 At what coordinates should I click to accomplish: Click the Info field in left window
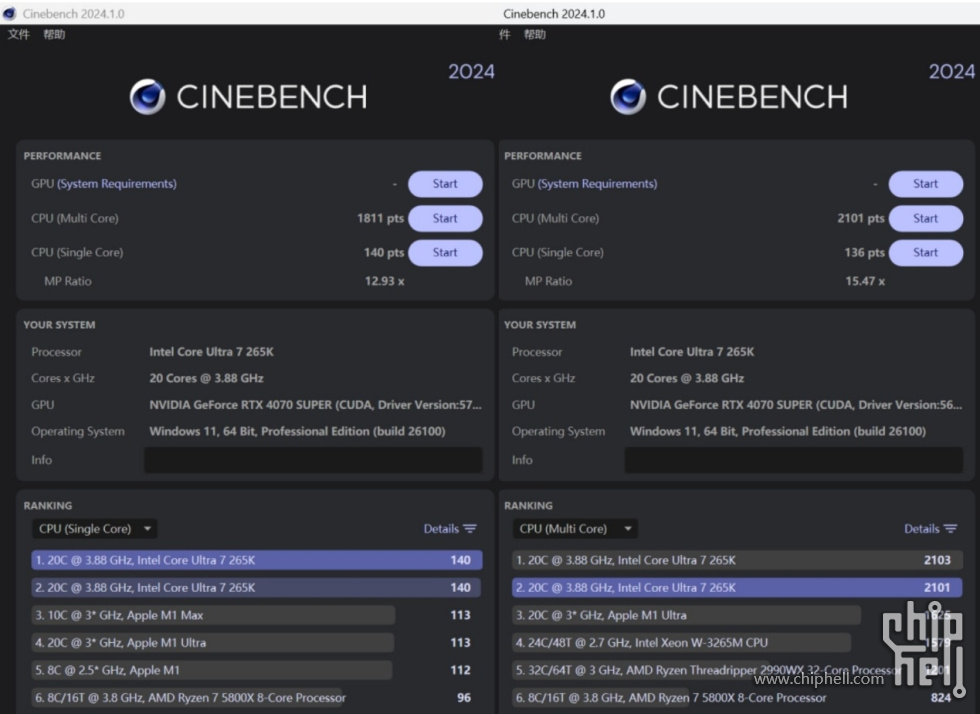click(313, 460)
